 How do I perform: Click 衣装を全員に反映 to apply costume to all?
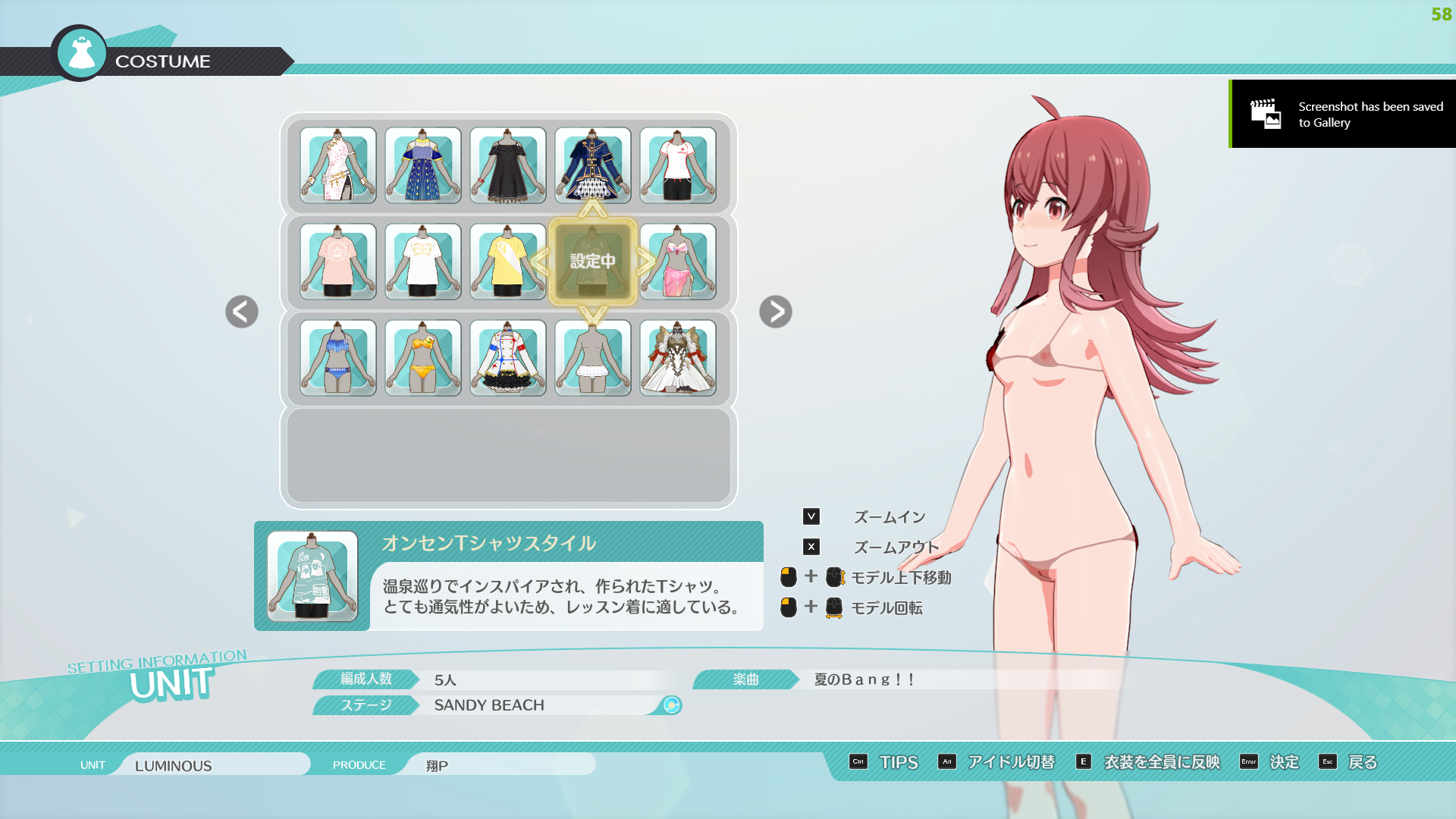click(x=1162, y=762)
